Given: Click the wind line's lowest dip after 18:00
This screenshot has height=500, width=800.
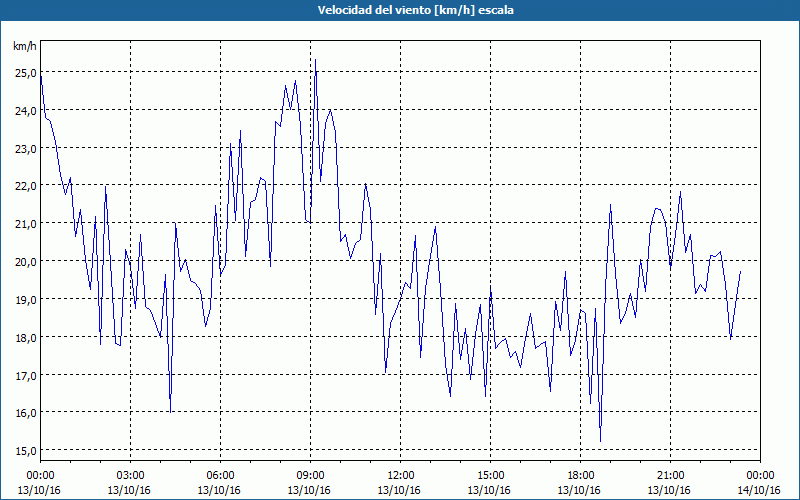Looking at the screenshot, I should coord(601,441).
